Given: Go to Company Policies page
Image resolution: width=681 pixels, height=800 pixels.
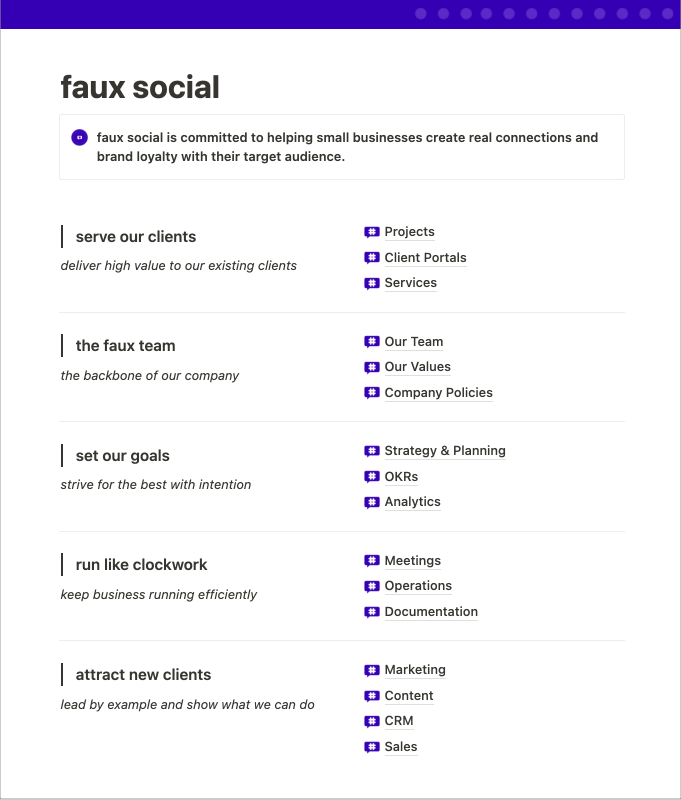Looking at the screenshot, I should tap(439, 392).
